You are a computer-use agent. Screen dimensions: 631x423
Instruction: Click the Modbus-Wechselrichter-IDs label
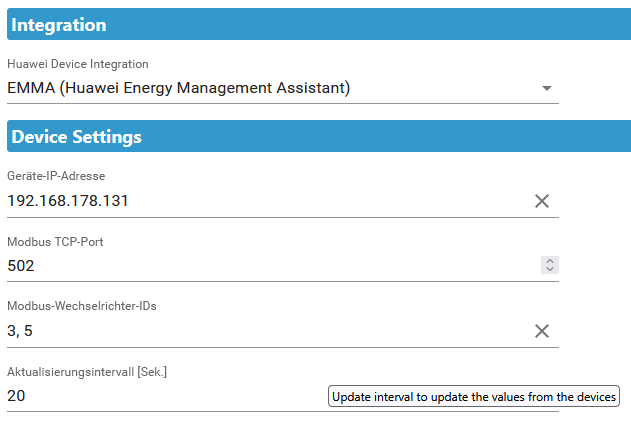pyautogui.click(x=81, y=306)
